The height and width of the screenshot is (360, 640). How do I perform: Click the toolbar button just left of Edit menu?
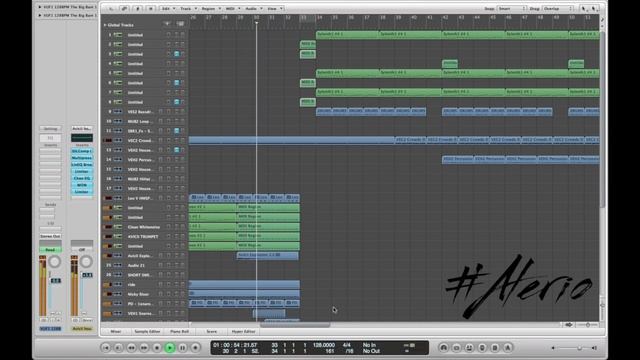coord(150,9)
